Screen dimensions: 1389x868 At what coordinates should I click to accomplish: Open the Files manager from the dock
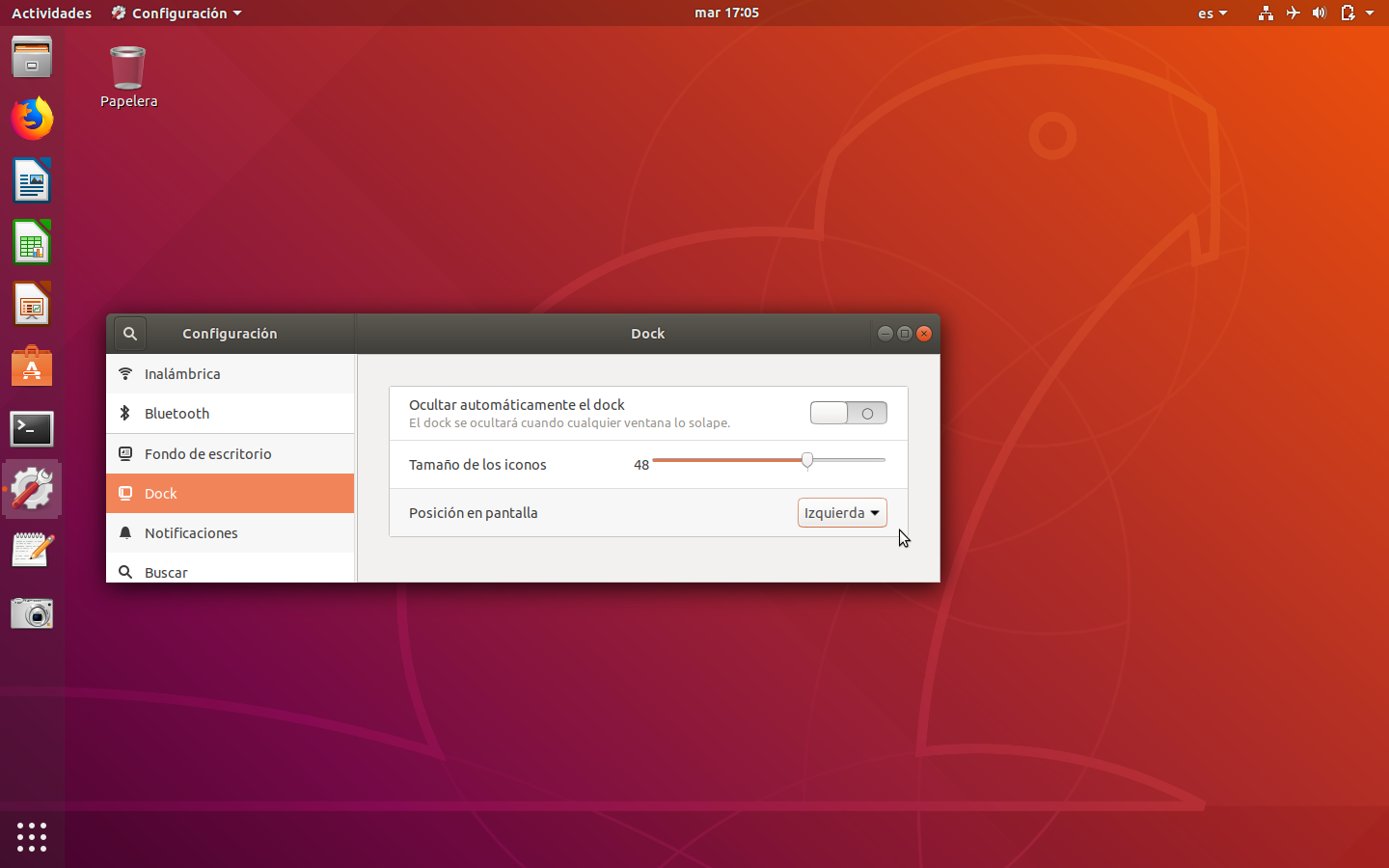[x=32, y=58]
